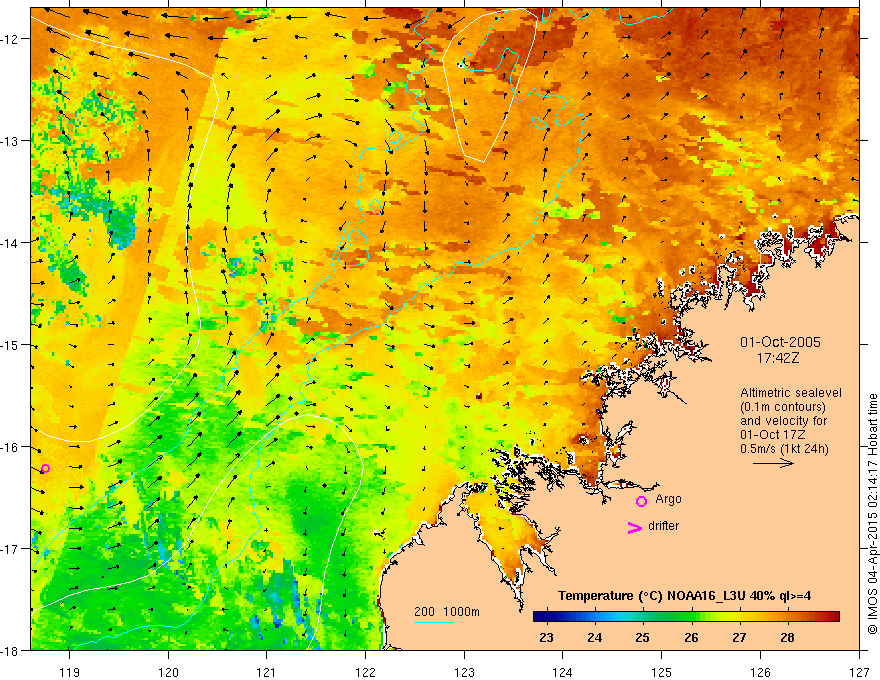Click the date text 01-Oct-2005
880x680 pixels.
coord(780,342)
